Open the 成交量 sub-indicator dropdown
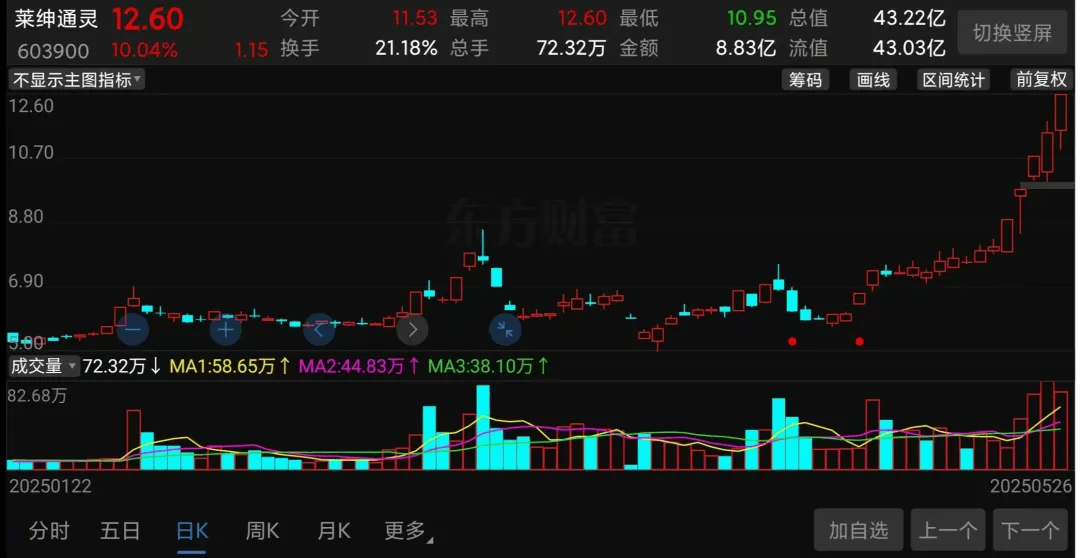Image resolution: width=1080 pixels, height=558 pixels. [43, 366]
